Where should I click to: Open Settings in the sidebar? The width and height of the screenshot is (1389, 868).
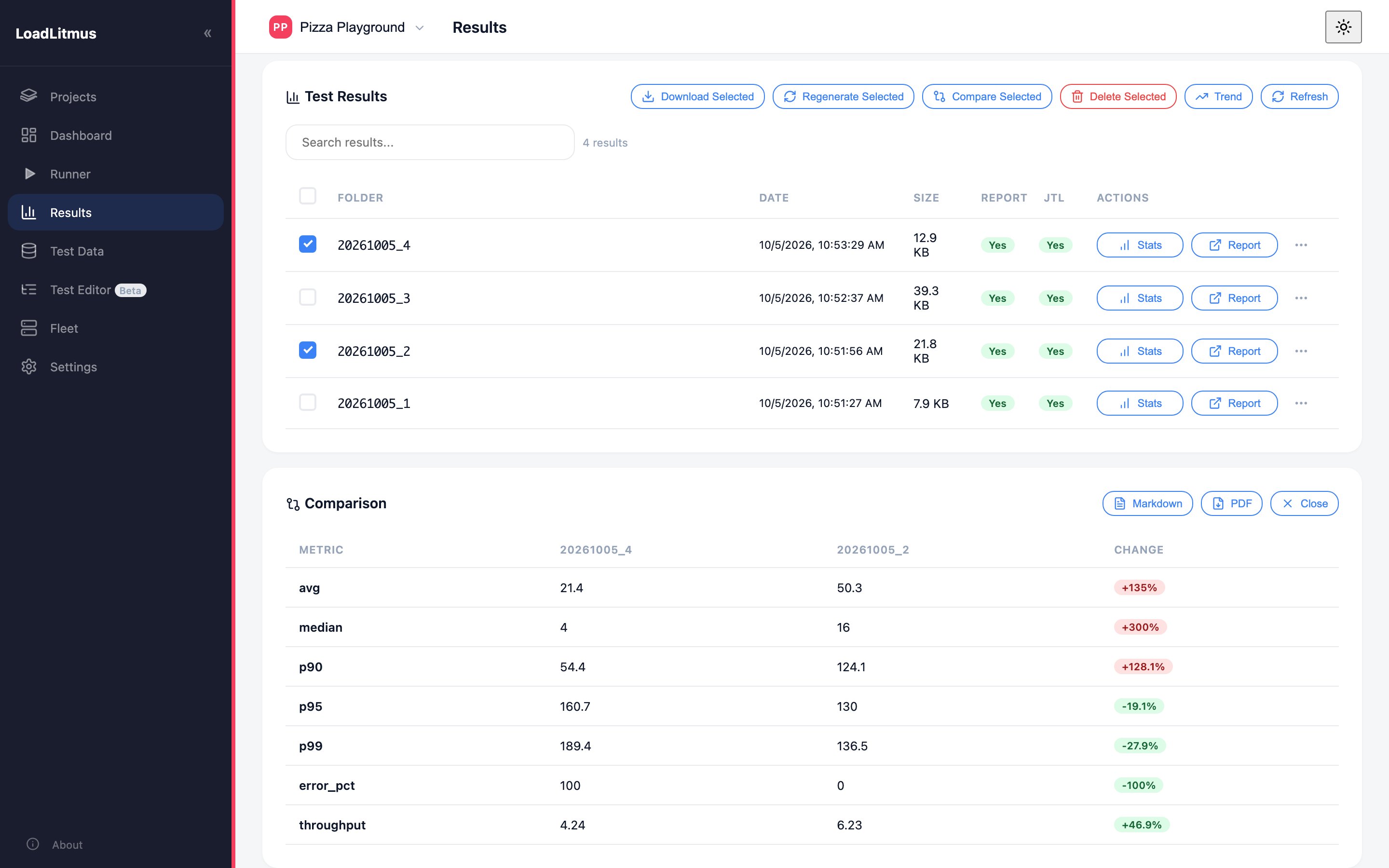point(115,367)
